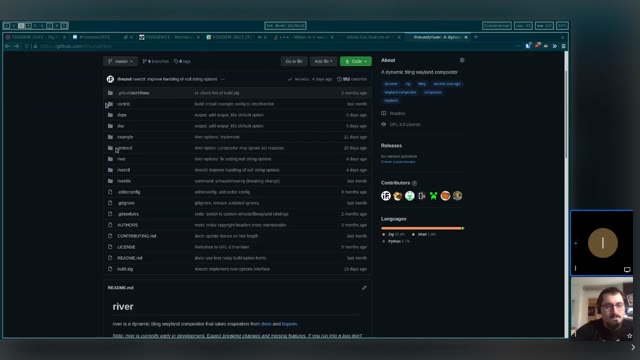Click the page vertical scrollbar
The width and height of the screenshot is (640, 360).
(566, 114)
